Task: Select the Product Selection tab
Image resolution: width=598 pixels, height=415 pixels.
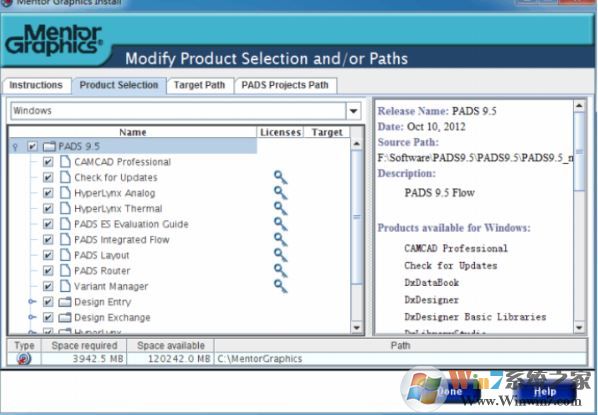Action: point(119,85)
